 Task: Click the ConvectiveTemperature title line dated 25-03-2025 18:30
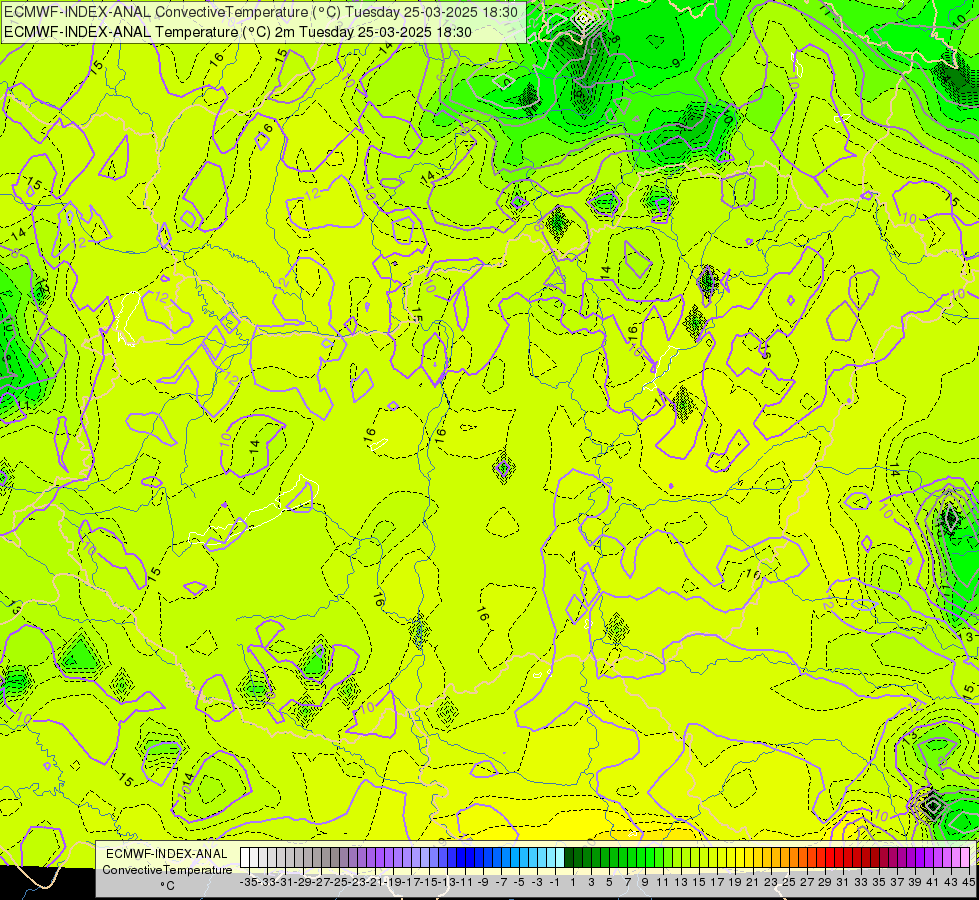[261, 12]
